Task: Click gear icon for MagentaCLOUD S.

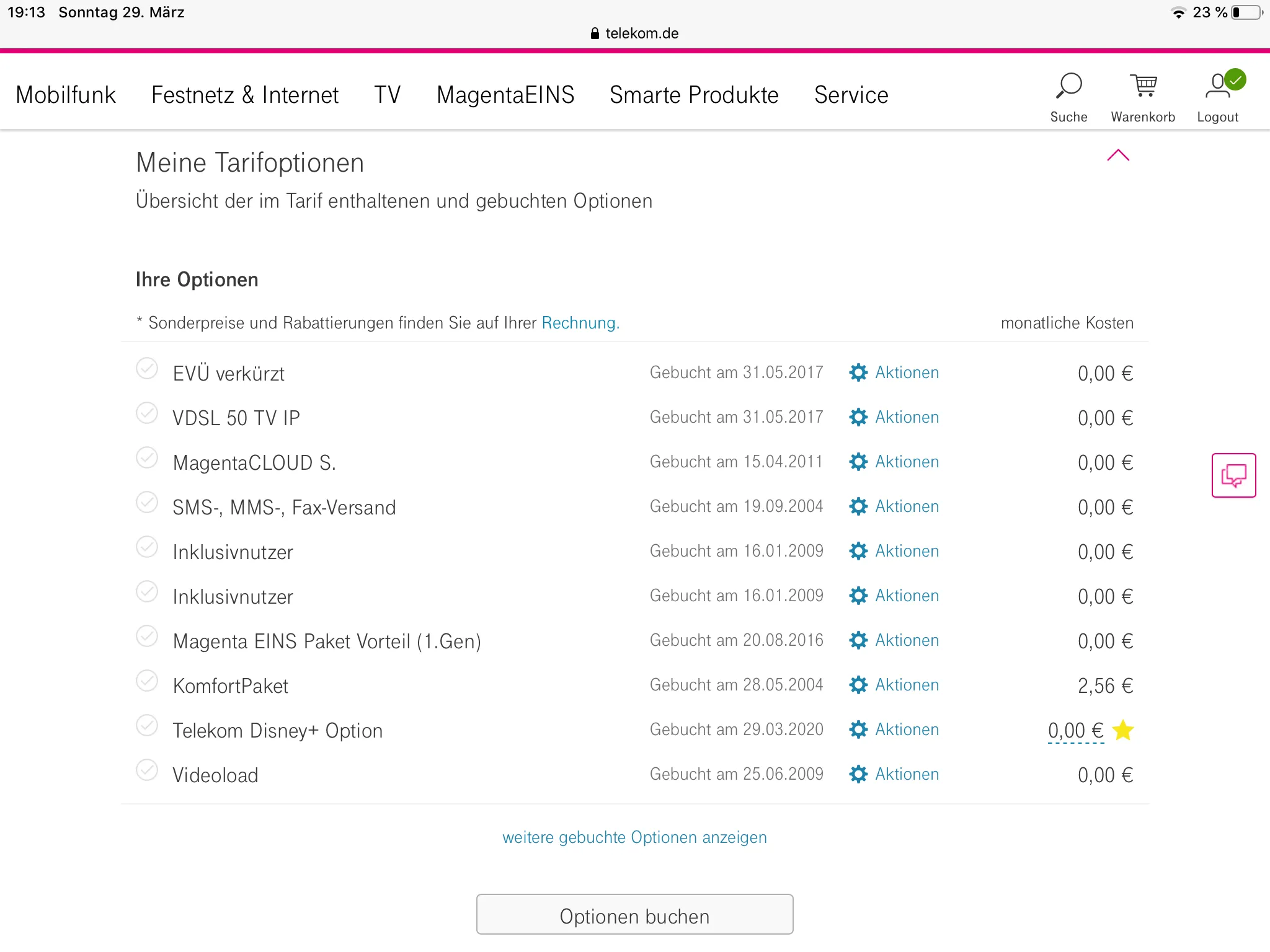Action: [x=858, y=462]
